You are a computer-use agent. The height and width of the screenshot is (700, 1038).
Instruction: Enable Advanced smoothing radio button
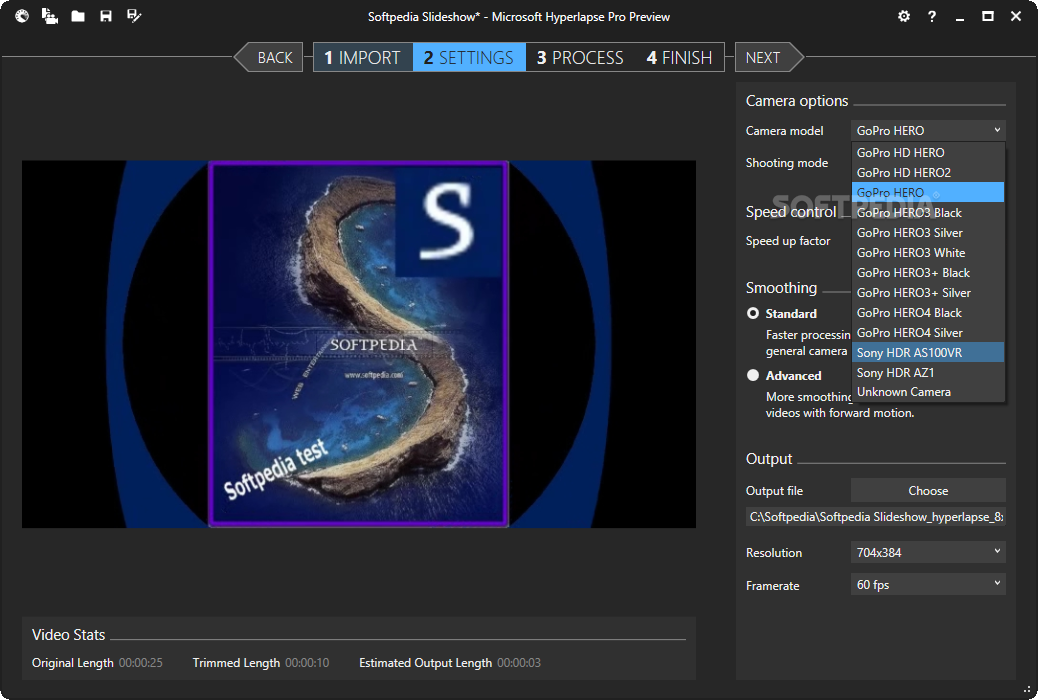tap(753, 375)
